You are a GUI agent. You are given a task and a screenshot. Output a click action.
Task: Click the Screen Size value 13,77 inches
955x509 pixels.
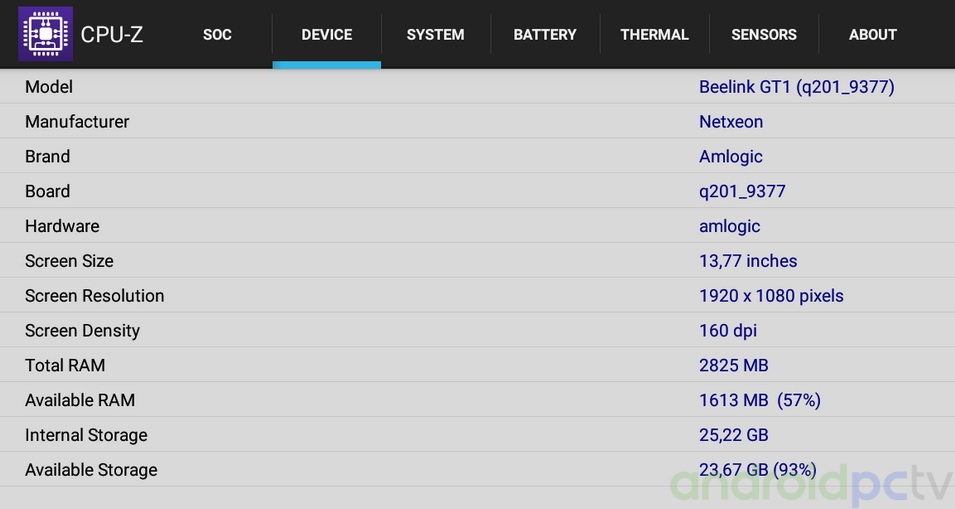[x=748, y=261]
